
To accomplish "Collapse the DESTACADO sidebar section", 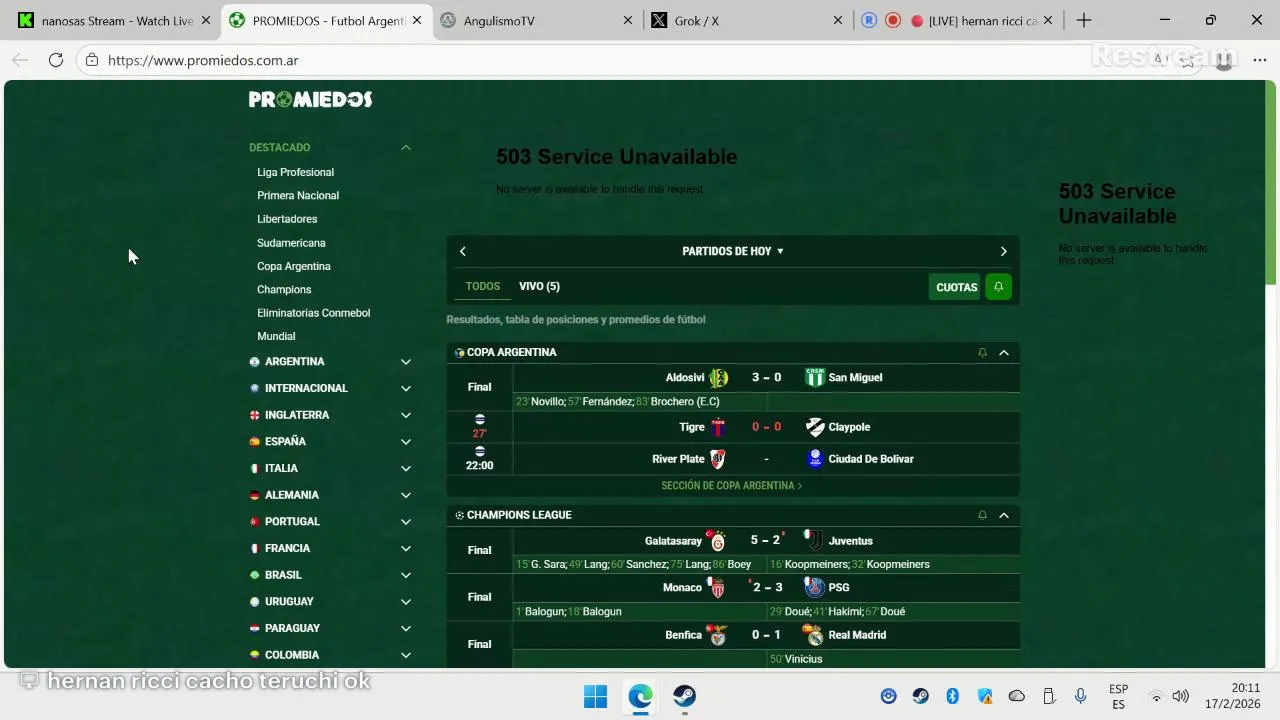I will pyautogui.click(x=406, y=147).
